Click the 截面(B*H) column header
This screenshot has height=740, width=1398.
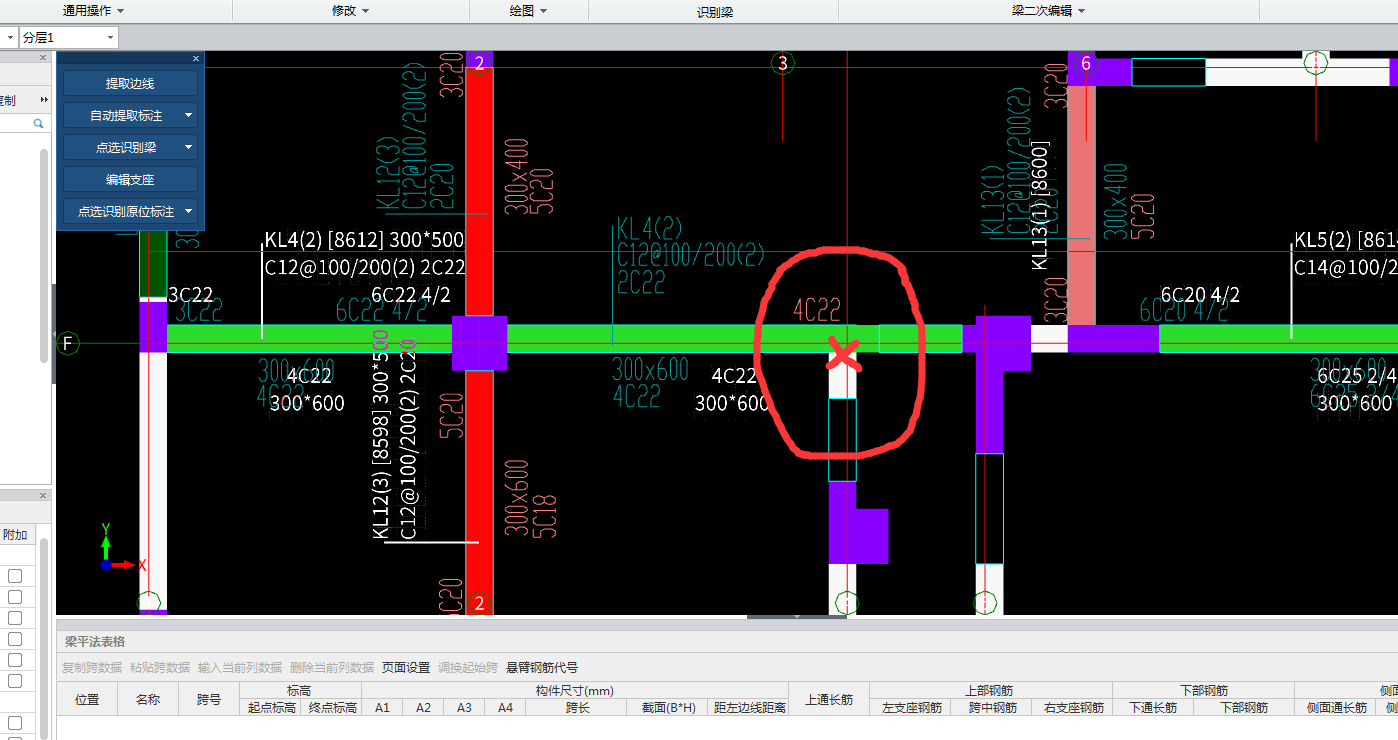click(x=669, y=707)
